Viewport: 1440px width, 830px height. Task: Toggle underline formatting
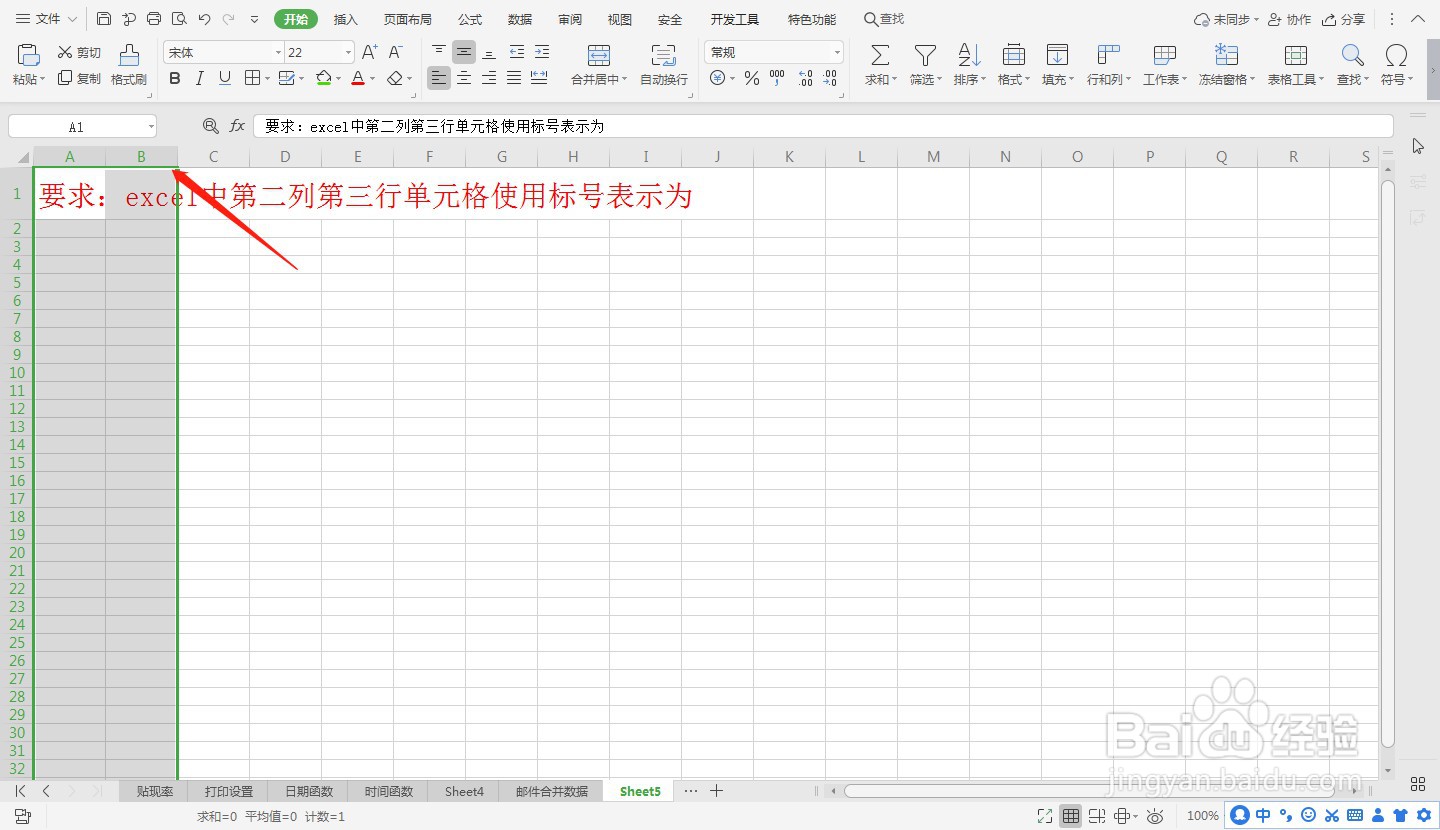click(x=222, y=78)
